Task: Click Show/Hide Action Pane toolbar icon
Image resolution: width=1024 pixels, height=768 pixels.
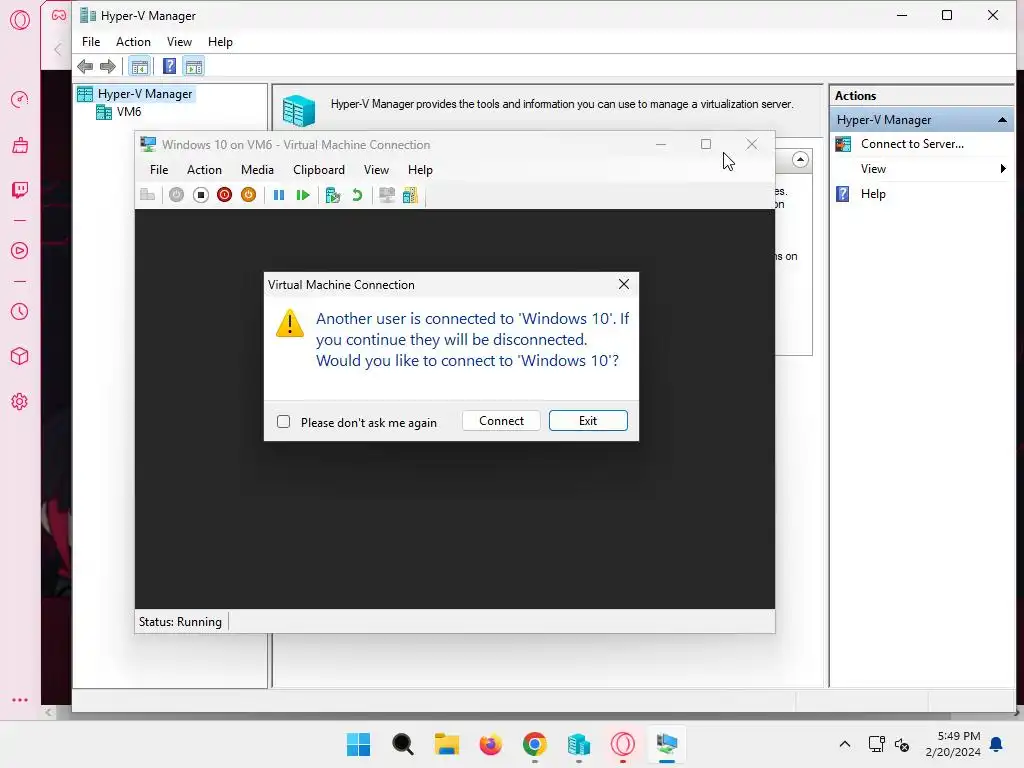Action: tap(194, 66)
